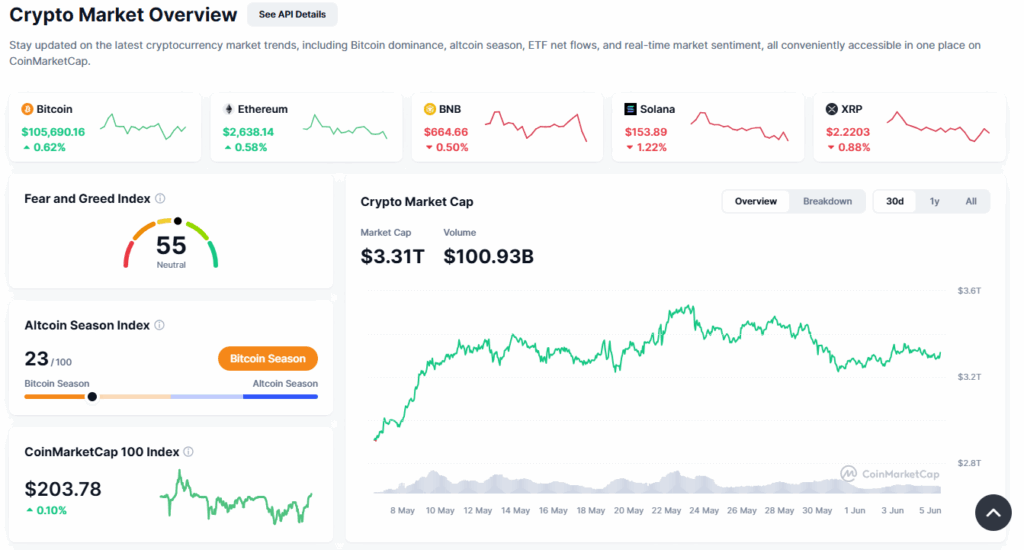The image size is (1024, 550).
Task: Click the $3.6T y-axis label
Action: [x=969, y=291]
